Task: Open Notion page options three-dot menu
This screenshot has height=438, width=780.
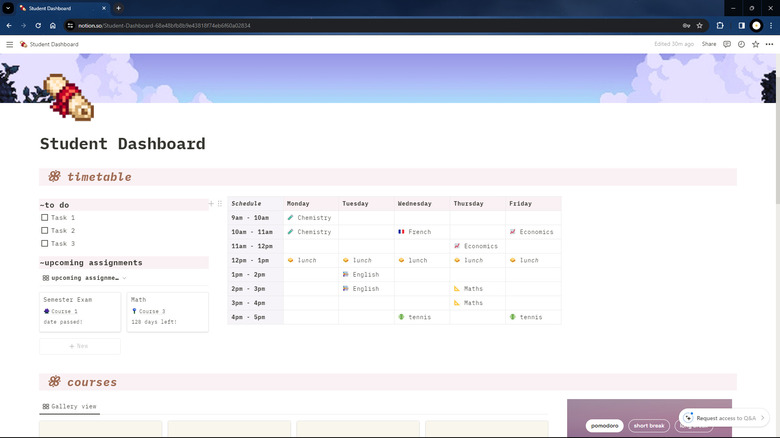Action: pyautogui.click(x=770, y=44)
